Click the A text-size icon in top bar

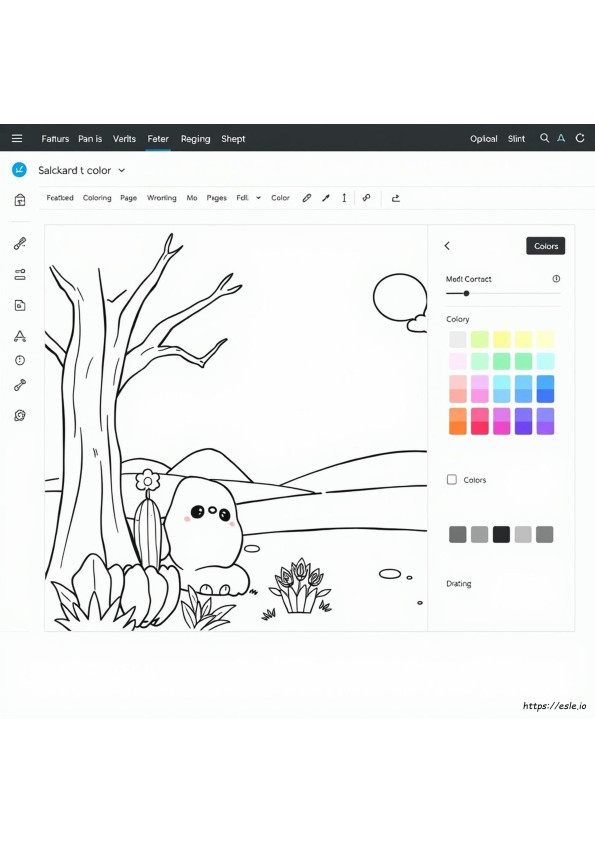pyautogui.click(x=561, y=138)
